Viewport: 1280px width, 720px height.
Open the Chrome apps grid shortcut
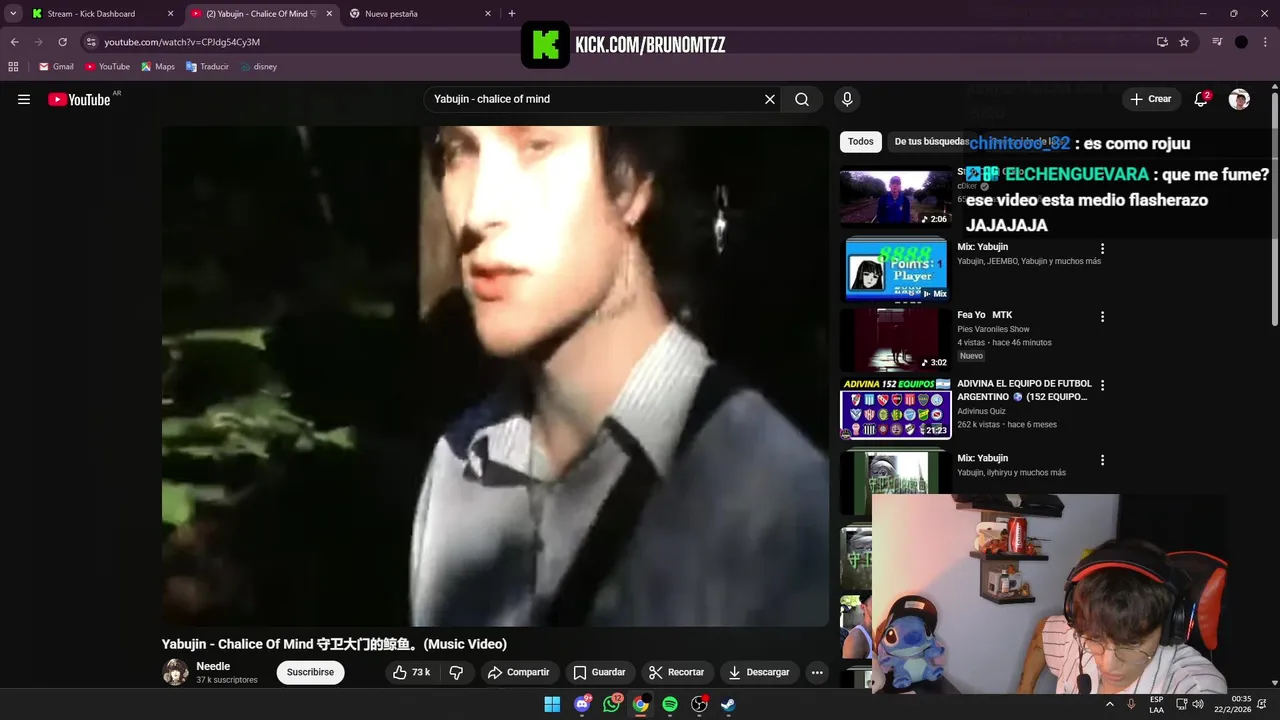tap(13, 67)
